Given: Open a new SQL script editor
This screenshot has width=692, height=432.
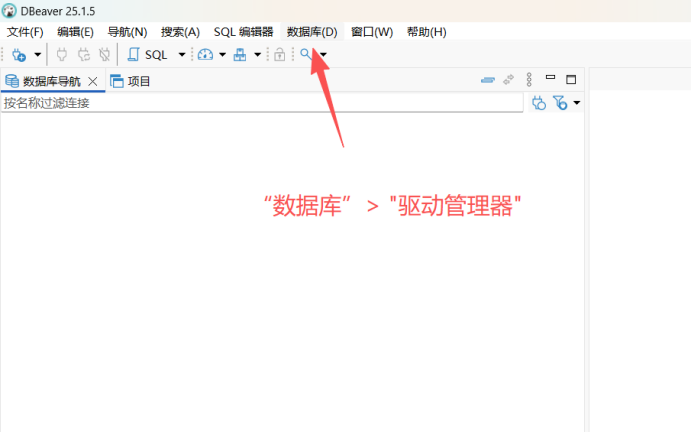Looking at the screenshot, I should point(147,55).
